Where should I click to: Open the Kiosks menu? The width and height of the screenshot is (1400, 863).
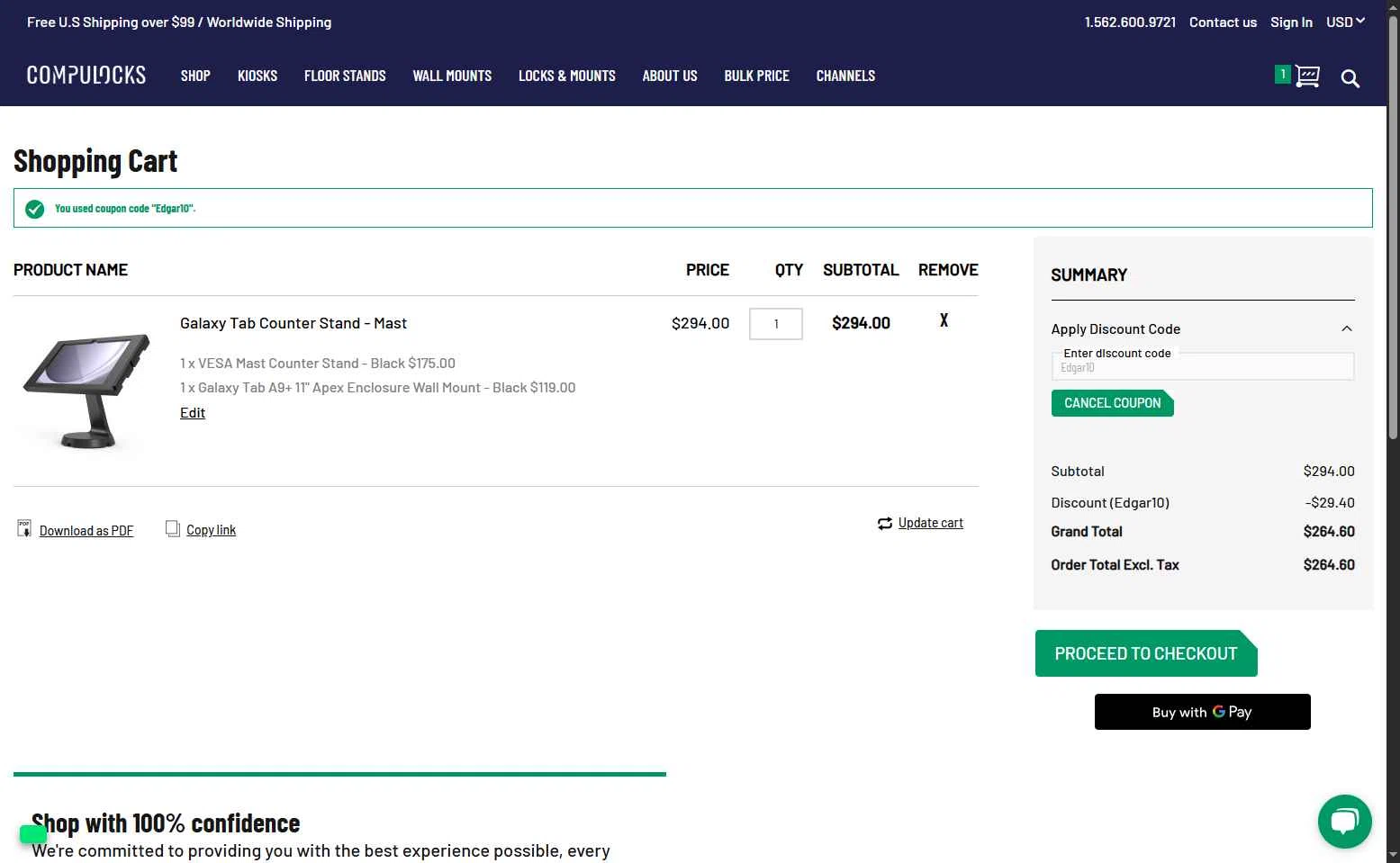[257, 76]
